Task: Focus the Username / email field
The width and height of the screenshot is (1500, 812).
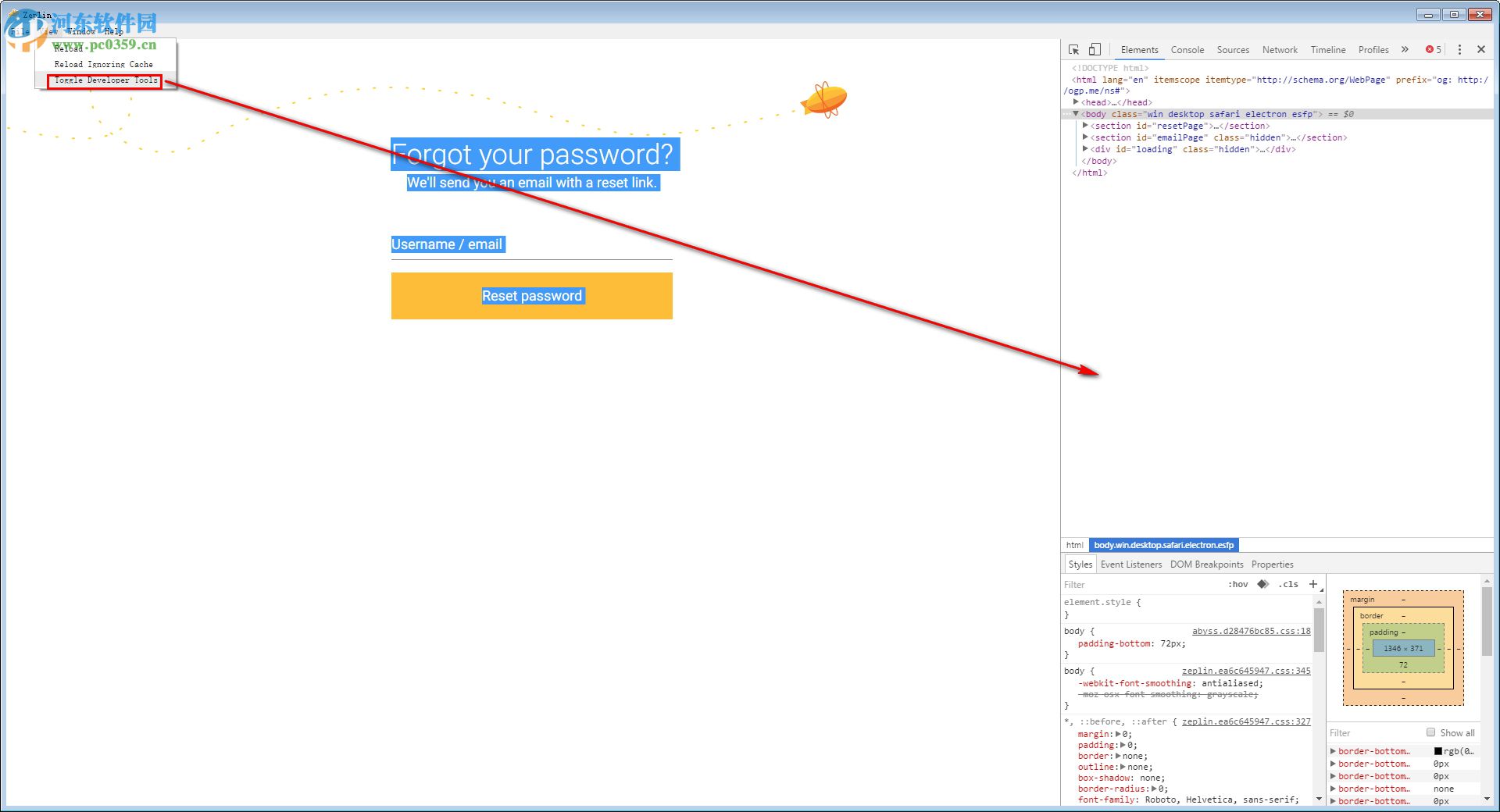Action: click(x=532, y=245)
